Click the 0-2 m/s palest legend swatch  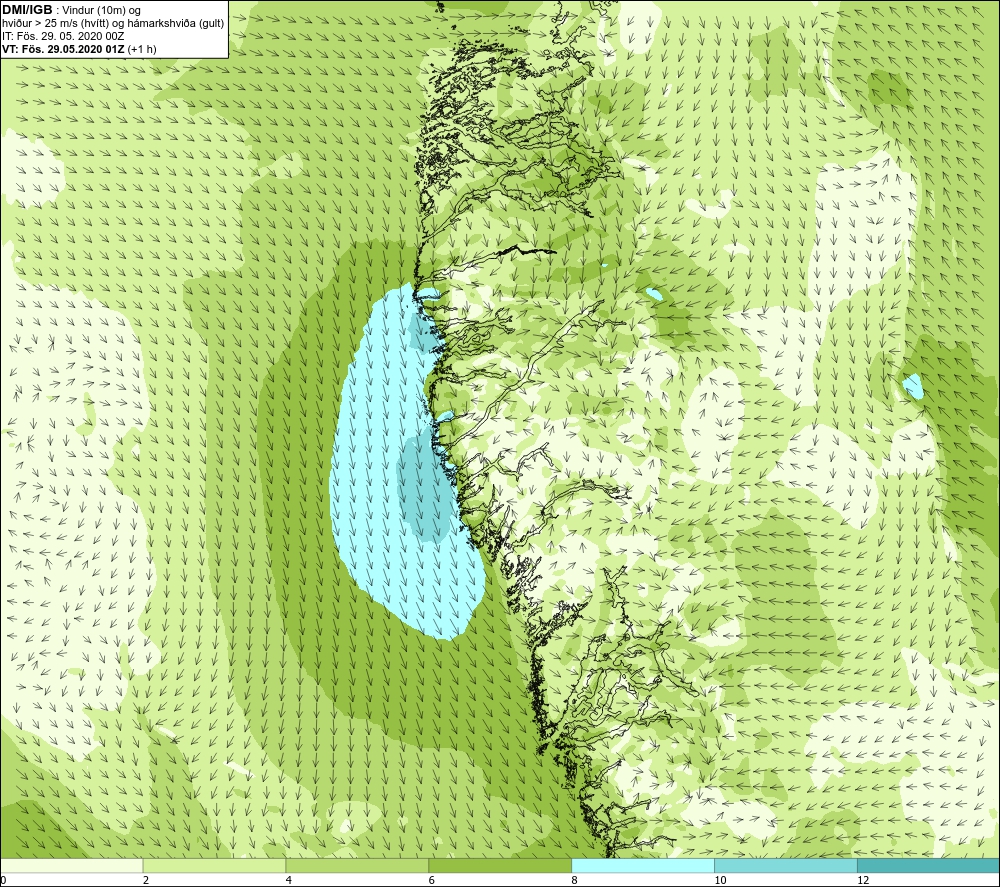(x=71, y=865)
